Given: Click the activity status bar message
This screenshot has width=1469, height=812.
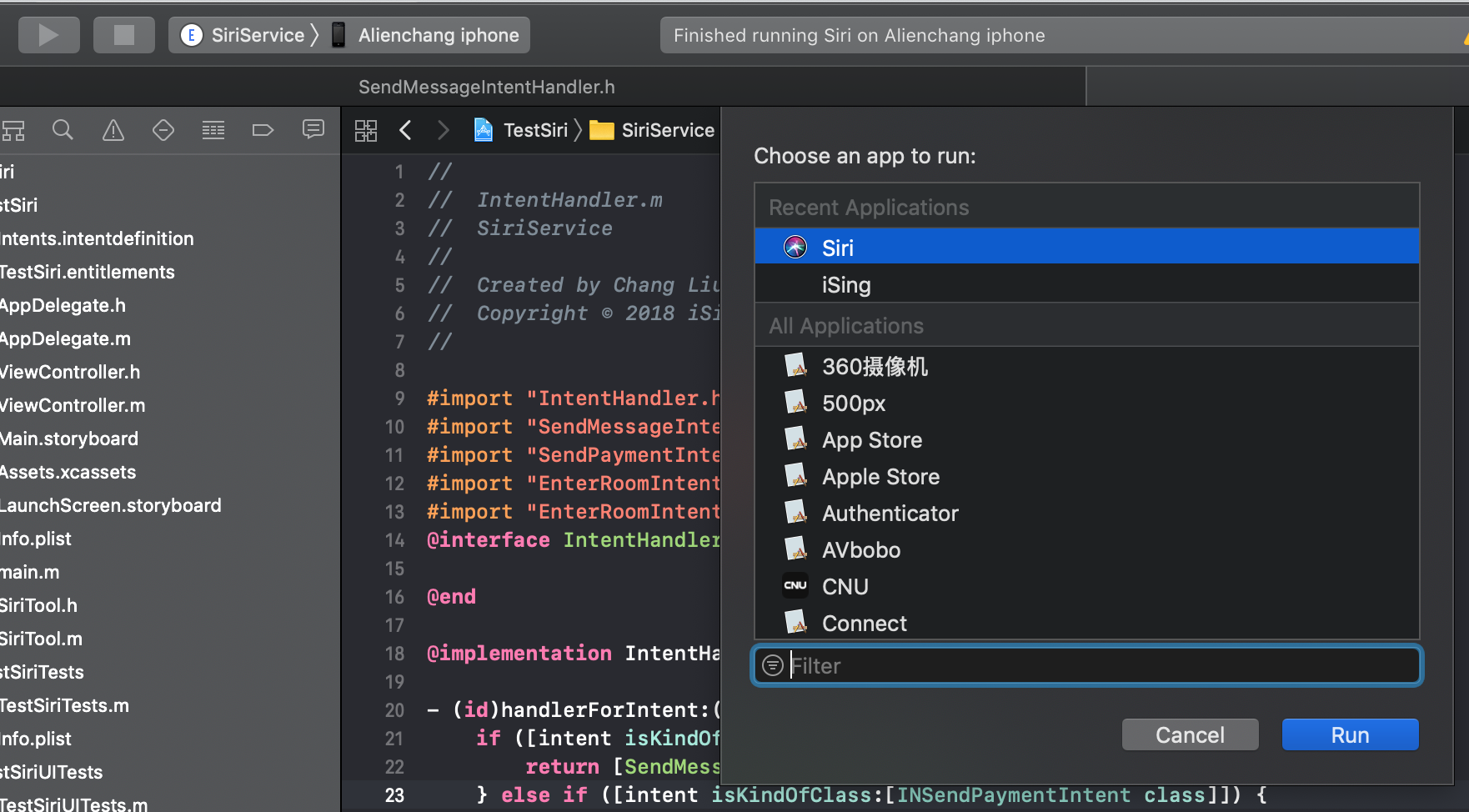Looking at the screenshot, I should pos(859,35).
